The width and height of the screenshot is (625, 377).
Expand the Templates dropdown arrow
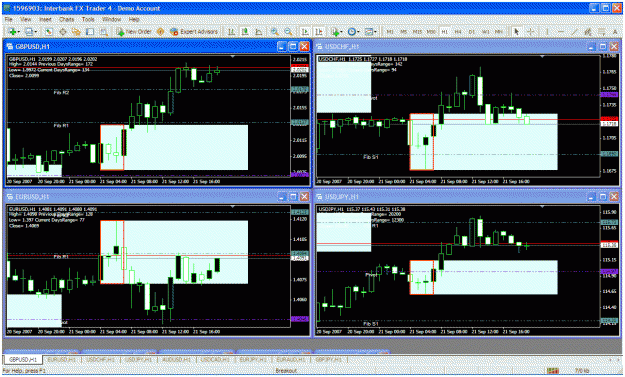pos(375,32)
